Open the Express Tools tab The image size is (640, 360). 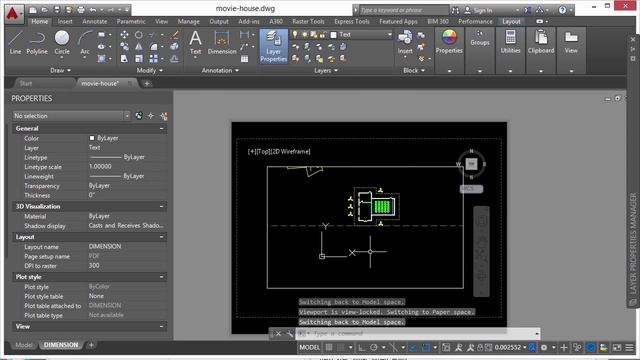click(351, 21)
